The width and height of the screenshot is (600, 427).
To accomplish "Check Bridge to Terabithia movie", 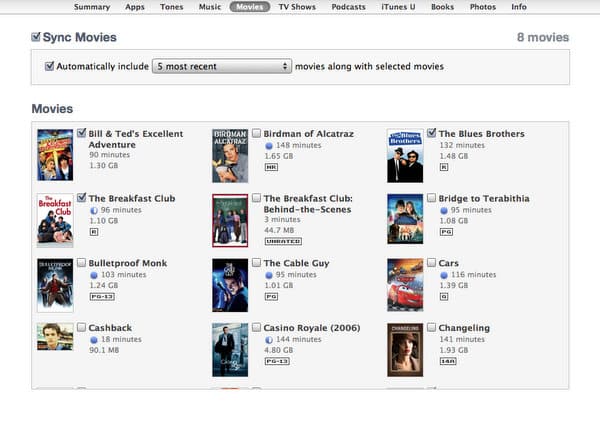I will coord(431,198).
